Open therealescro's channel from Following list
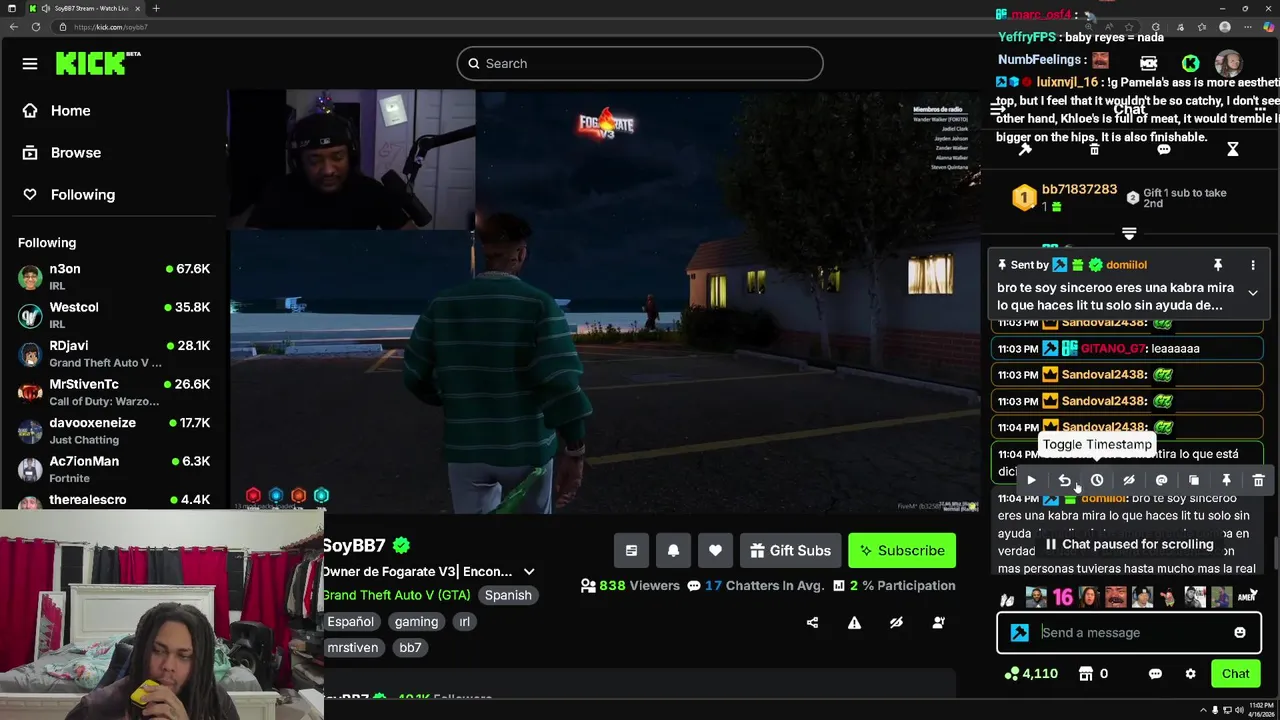The image size is (1280, 720). pos(115,500)
